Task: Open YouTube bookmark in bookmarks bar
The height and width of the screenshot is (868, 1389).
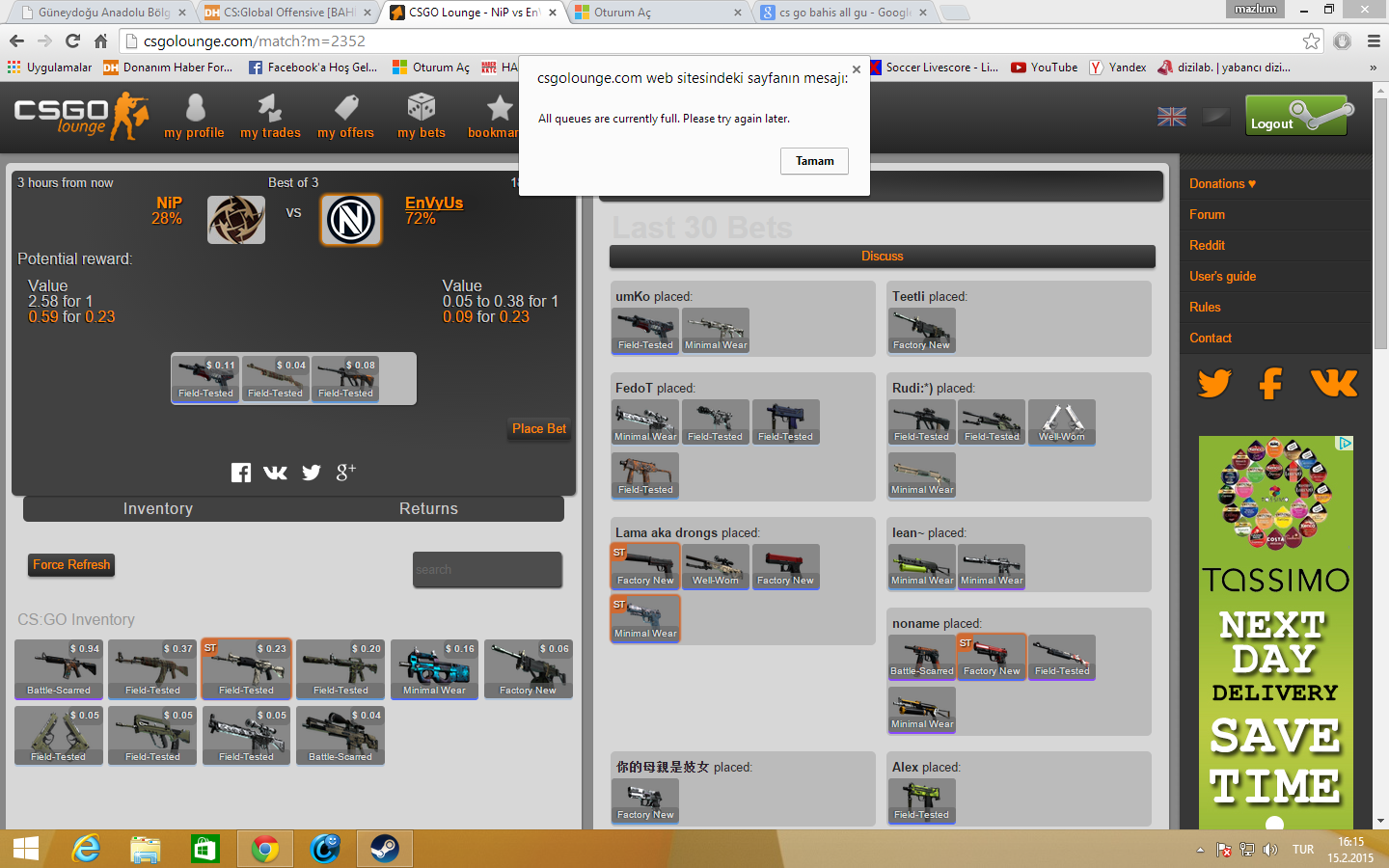Action: point(1045,68)
